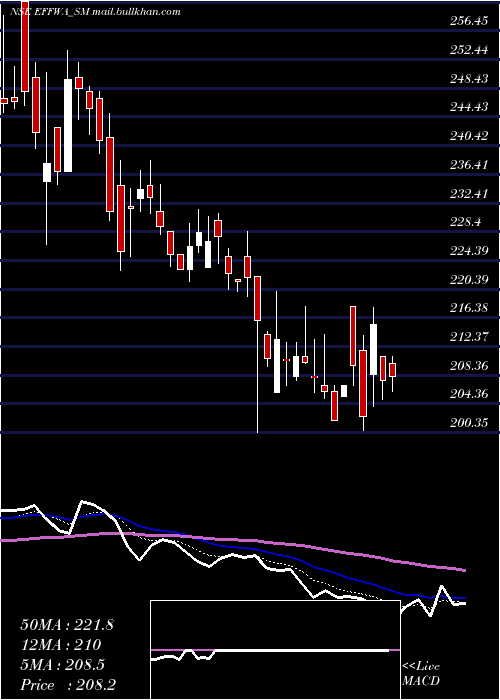This screenshot has height=700, width=500.
Task: Click the blue 12MA line at its right end
Action: point(463,598)
